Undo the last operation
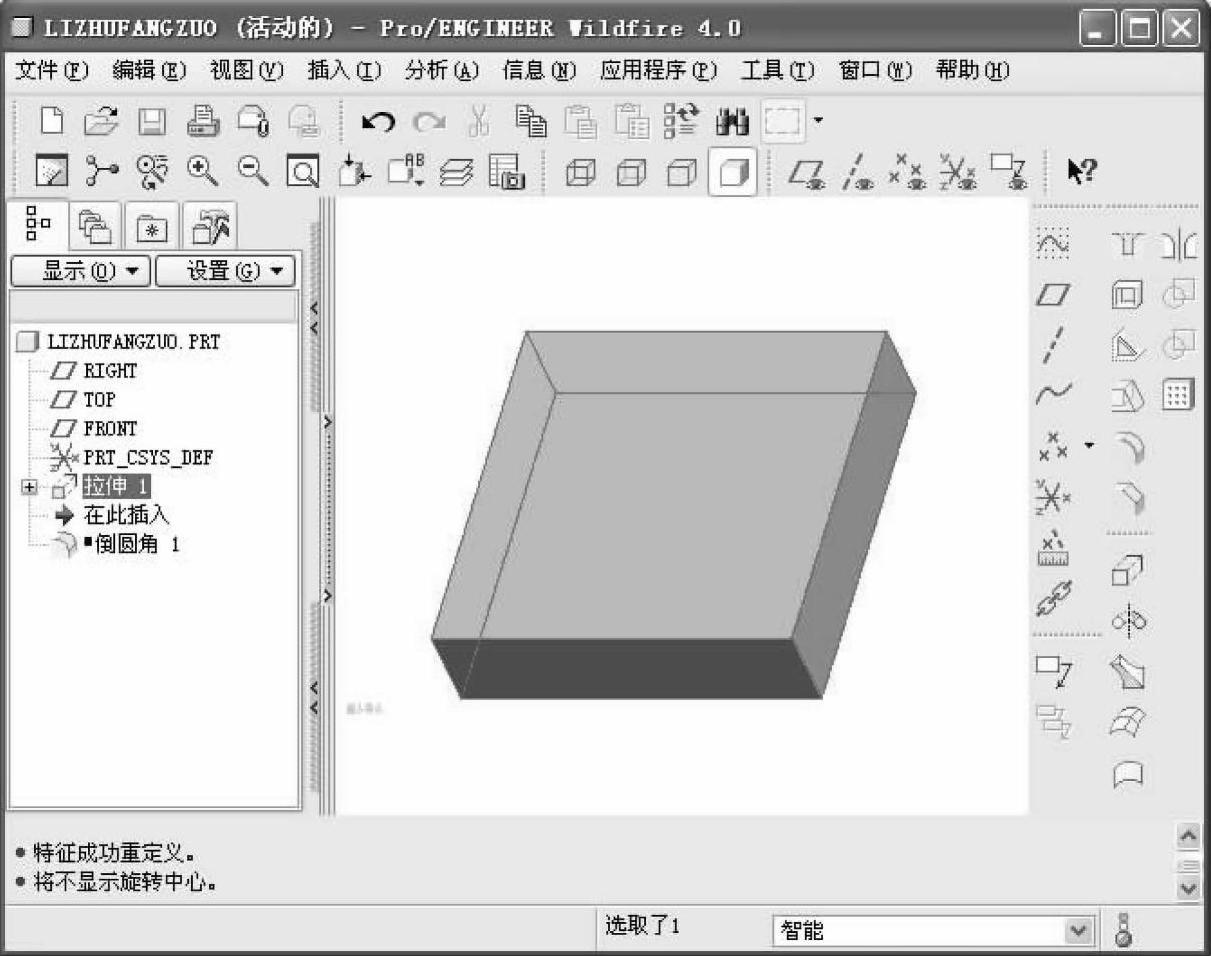This screenshot has height=956, width=1211. point(378,122)
